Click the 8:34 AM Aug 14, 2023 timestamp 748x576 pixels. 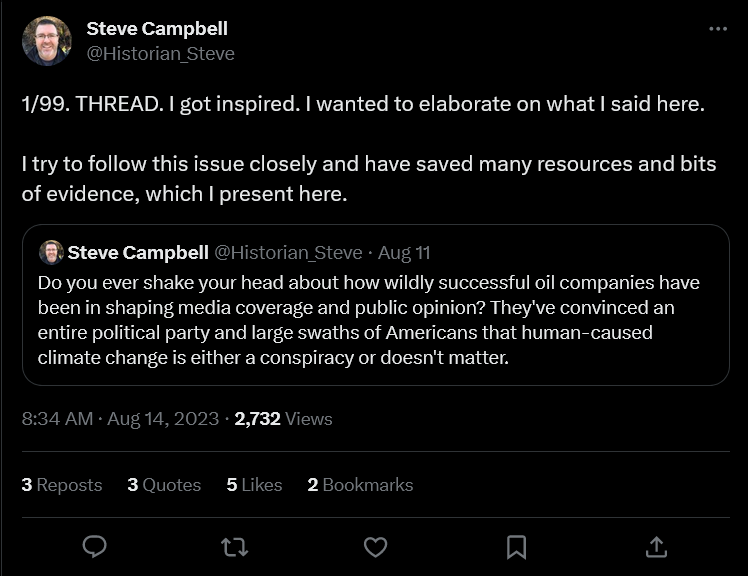tap(120, 419)
